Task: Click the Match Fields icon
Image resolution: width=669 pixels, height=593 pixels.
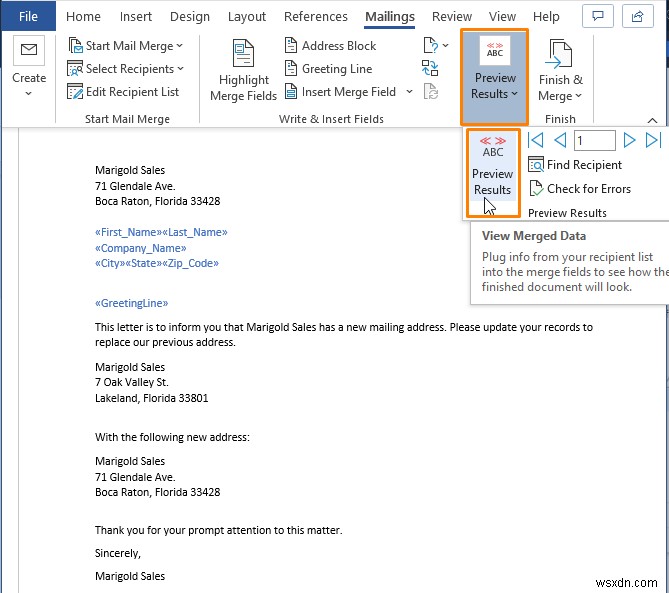Action: tap(430, 68)
